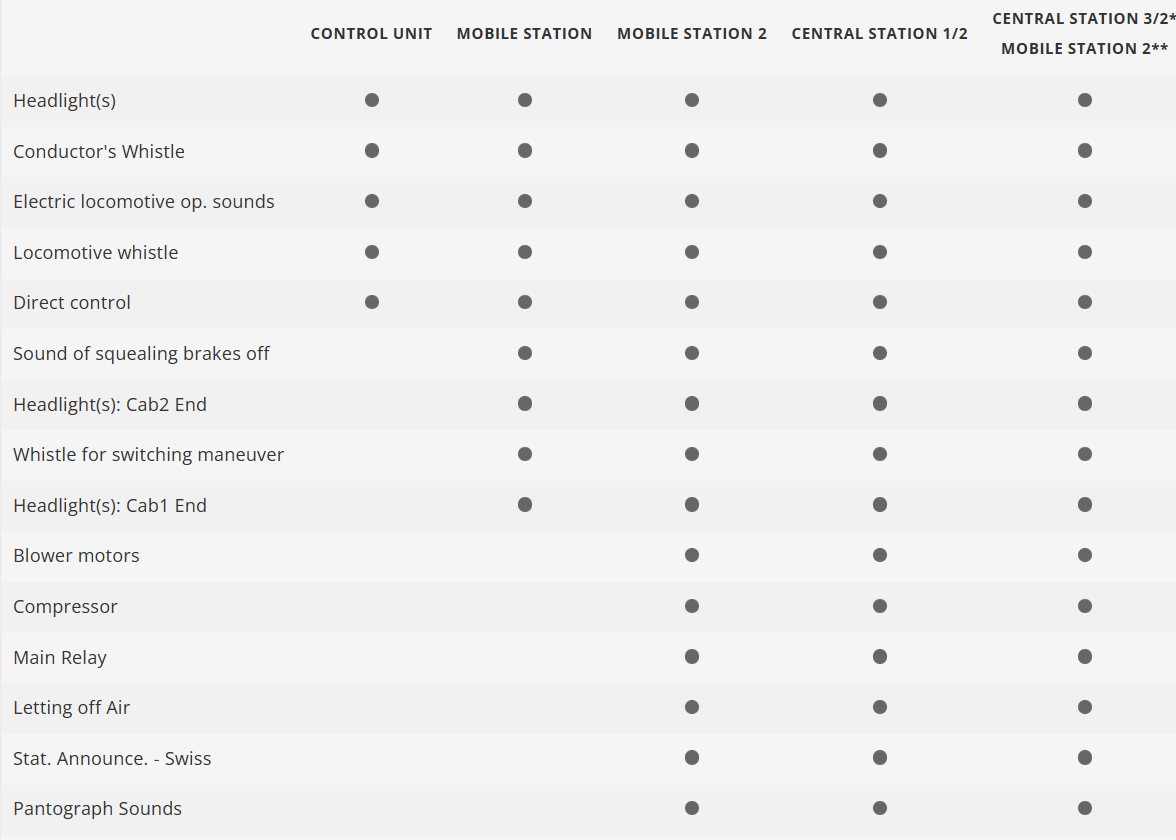Click Whistle for switching maneuver dot under Mobile Station

tap(525, 454)
